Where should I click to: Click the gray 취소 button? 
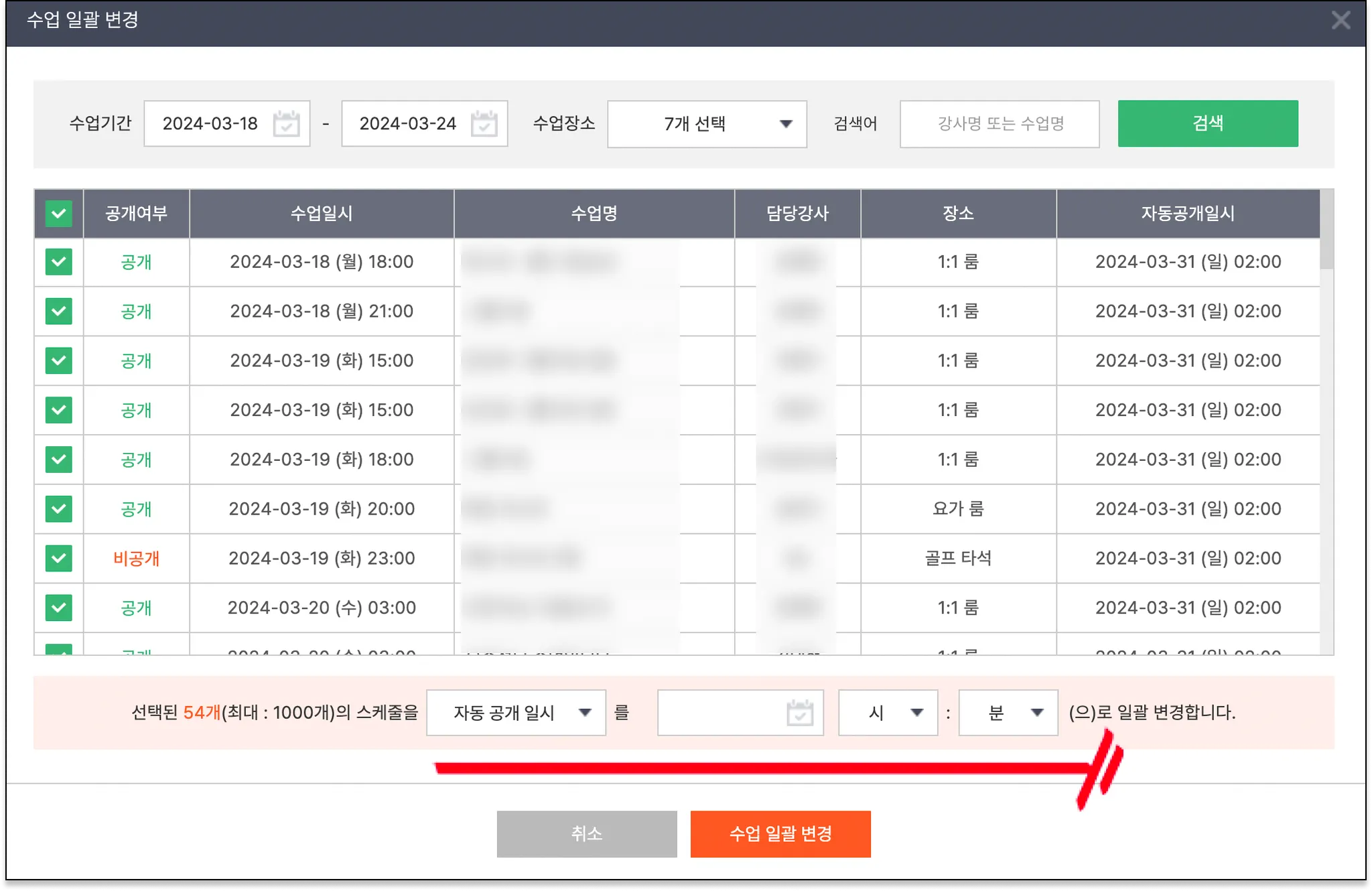pyautogui.click(x=587, y=834)
